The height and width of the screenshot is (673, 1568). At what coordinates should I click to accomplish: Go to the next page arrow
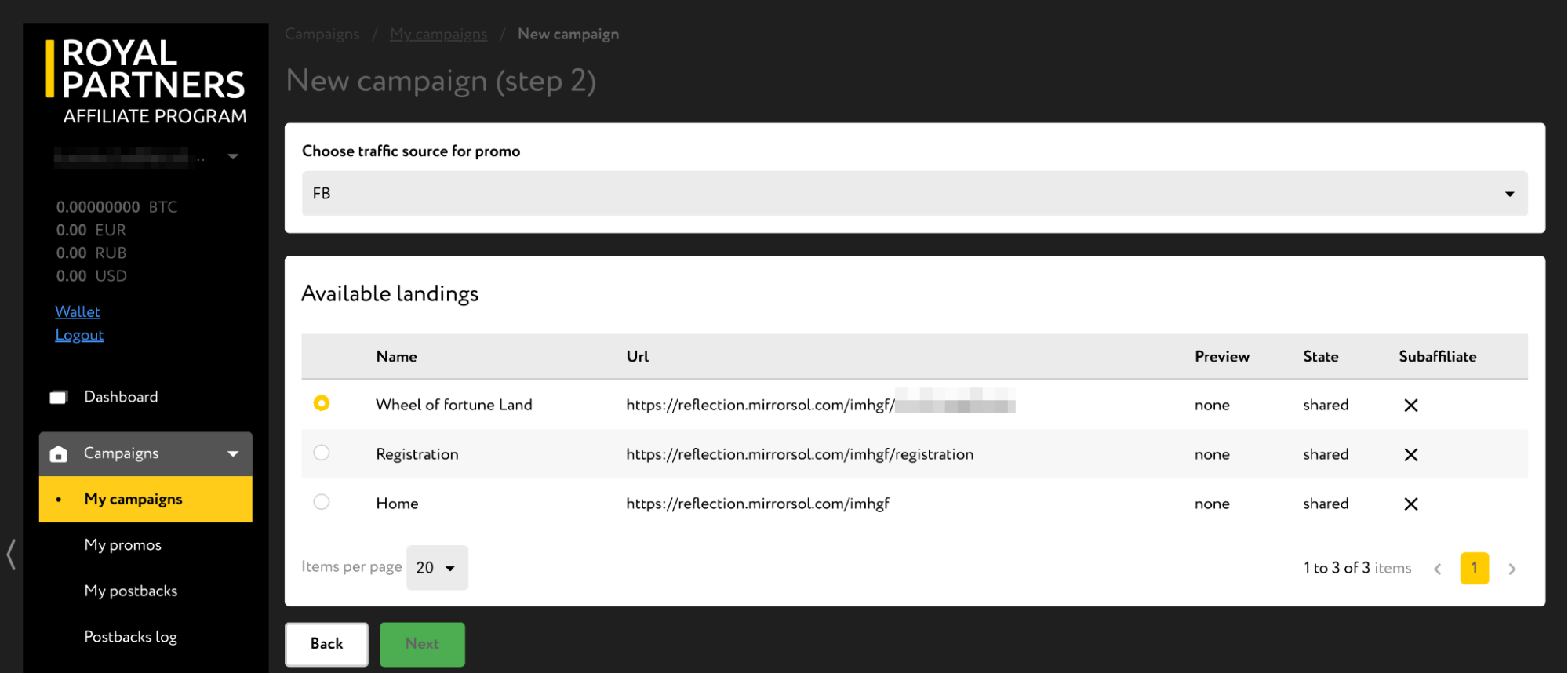tap(1512, 569)
